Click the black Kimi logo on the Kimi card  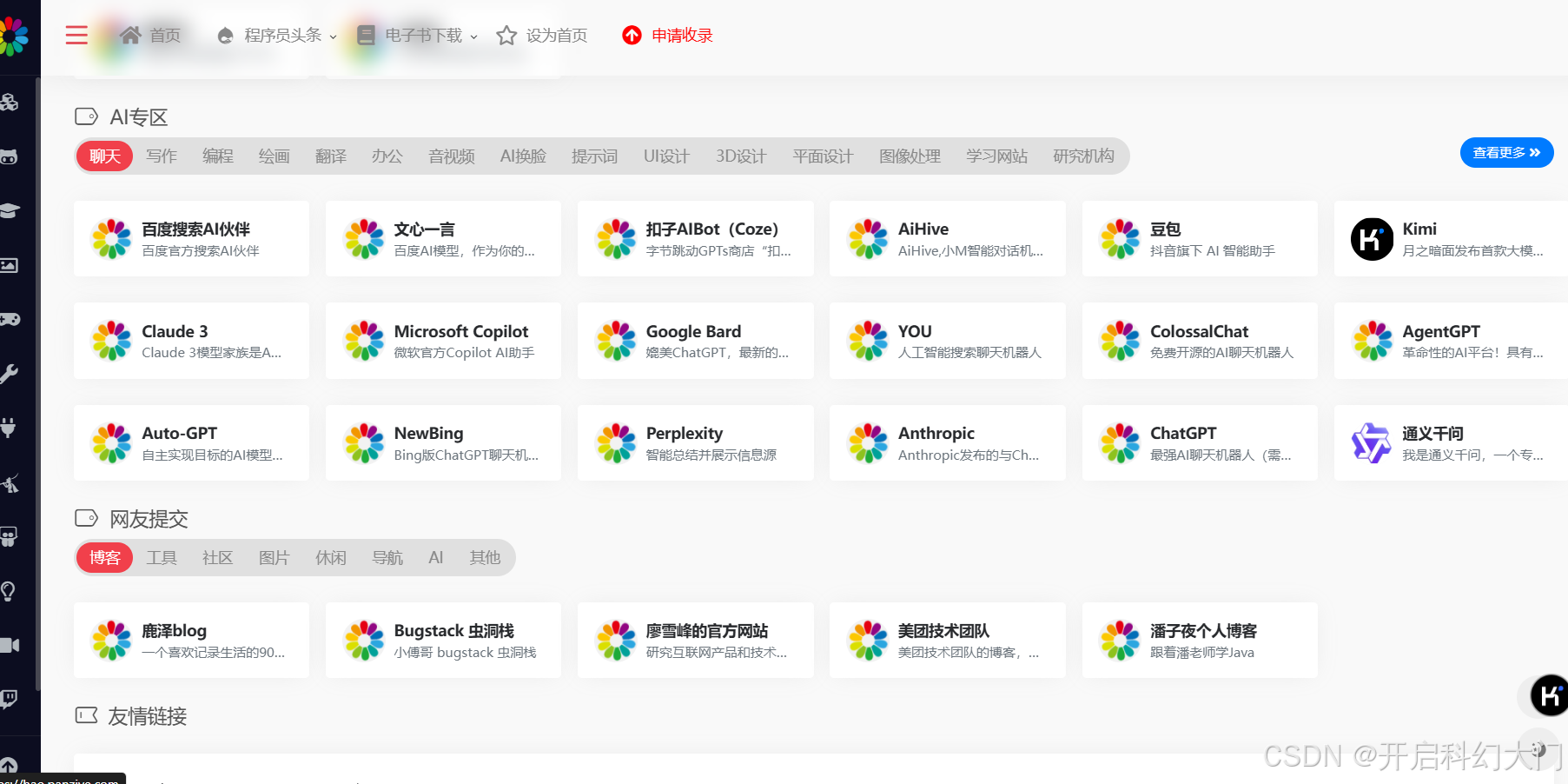(x=1372, y=239)
